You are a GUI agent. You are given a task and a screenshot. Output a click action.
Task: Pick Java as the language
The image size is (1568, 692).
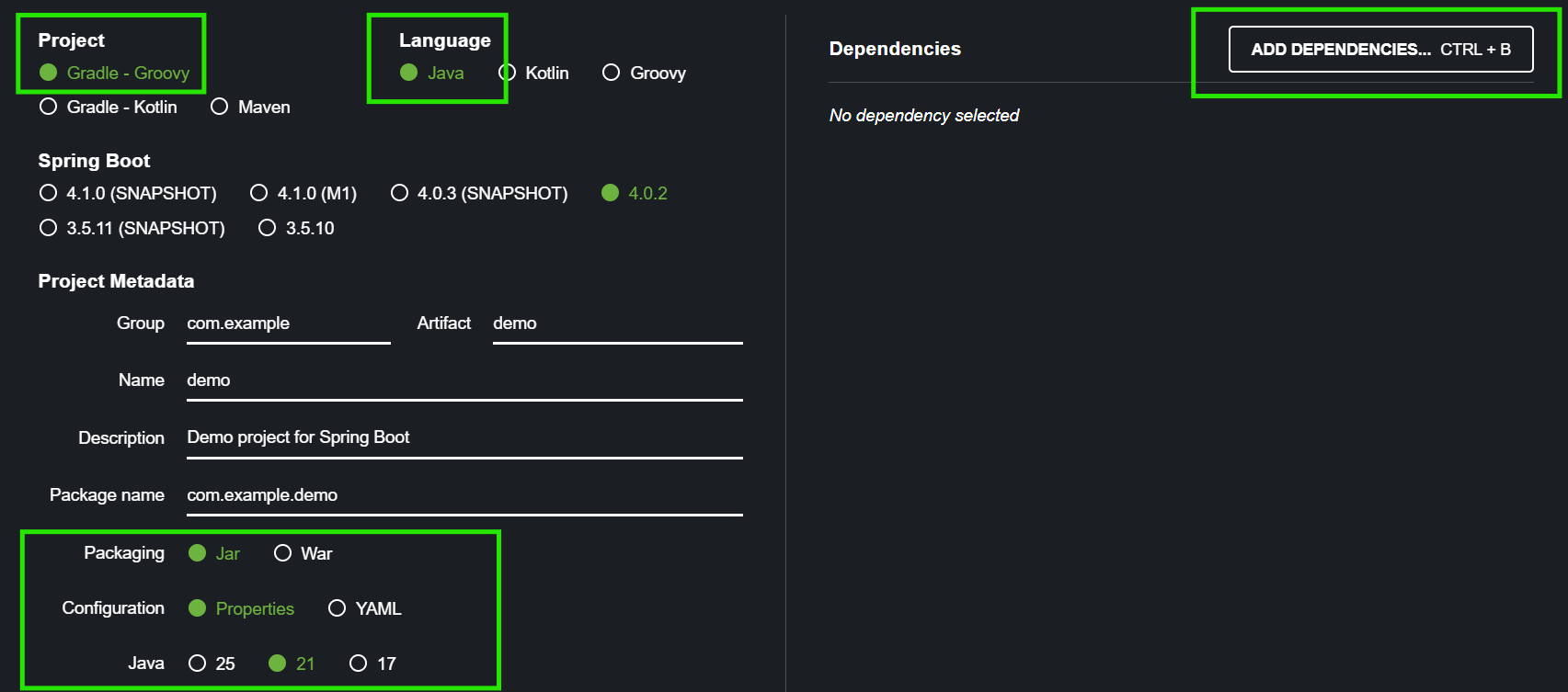[x=431, y=73]
